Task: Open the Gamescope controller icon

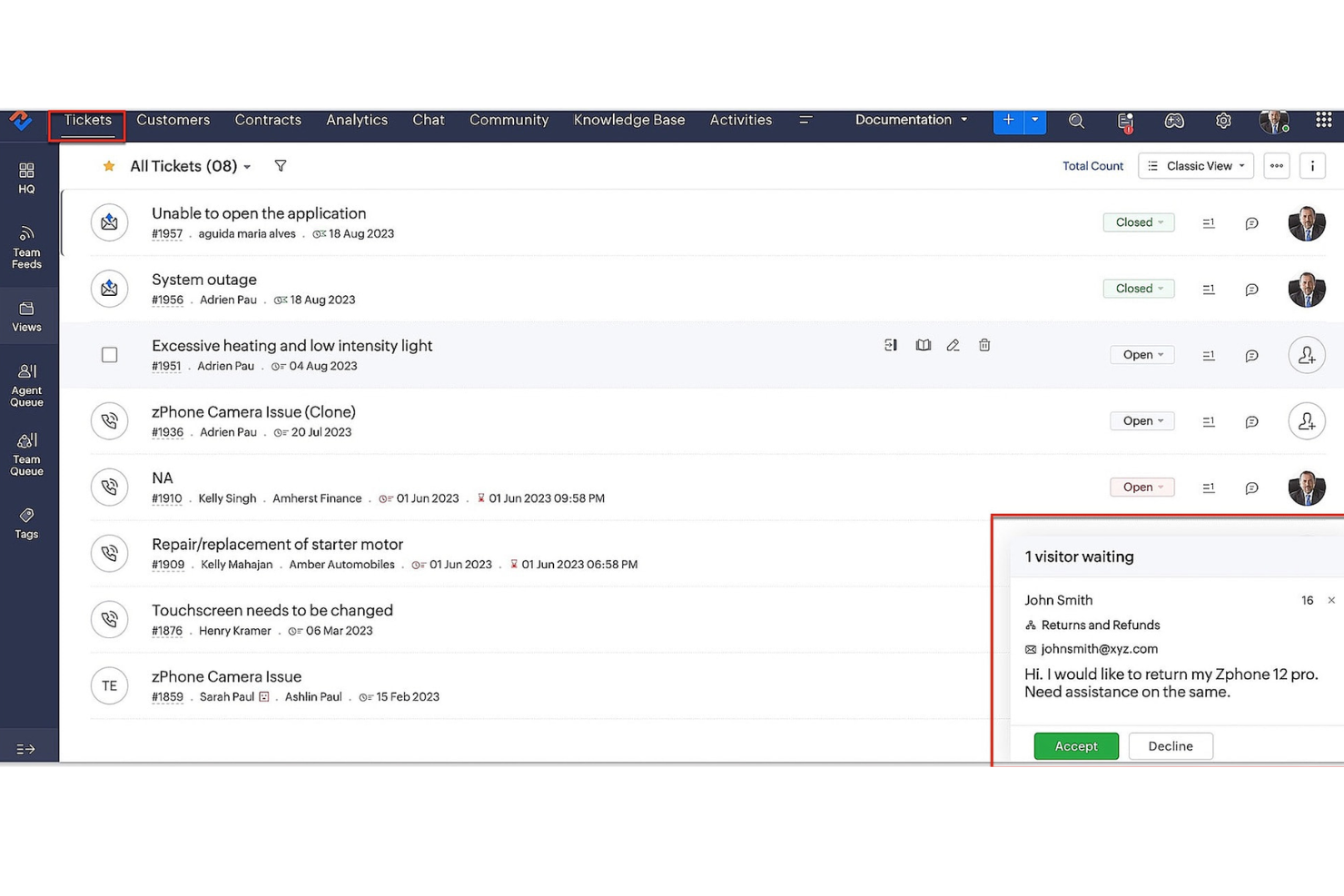Action: (x=1174, y=120)
